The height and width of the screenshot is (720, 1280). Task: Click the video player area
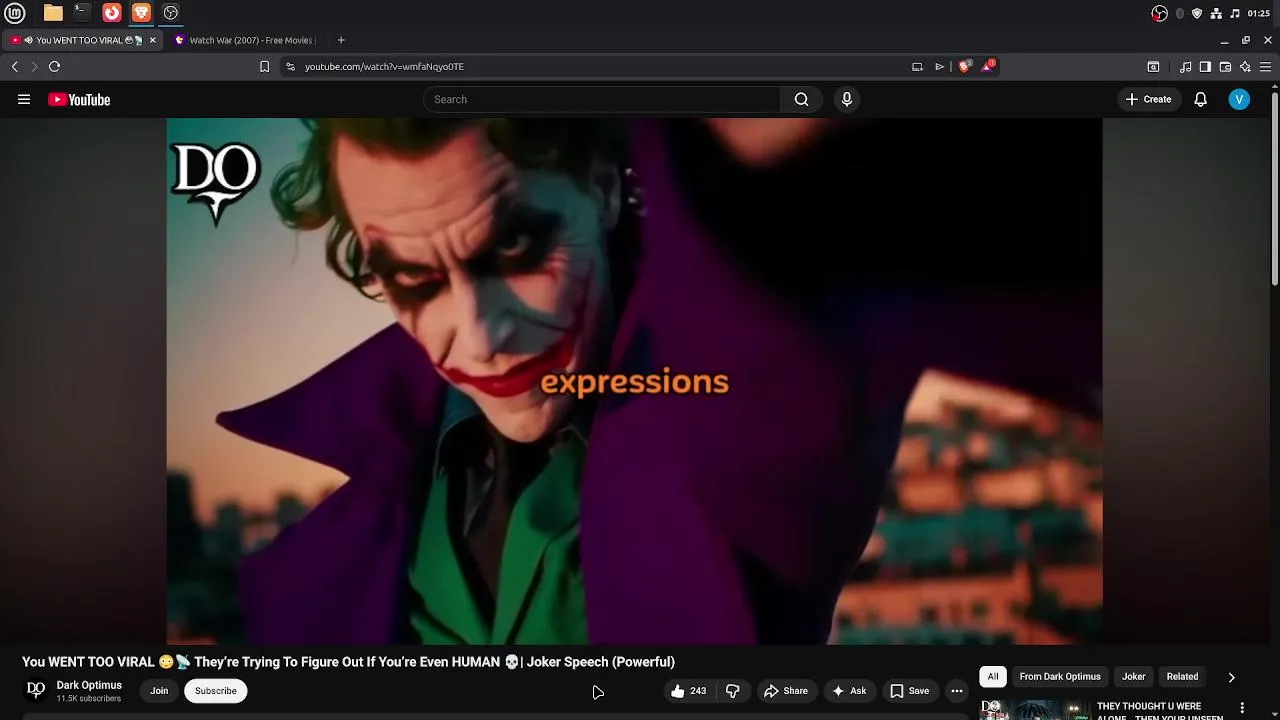pos(634,381)
